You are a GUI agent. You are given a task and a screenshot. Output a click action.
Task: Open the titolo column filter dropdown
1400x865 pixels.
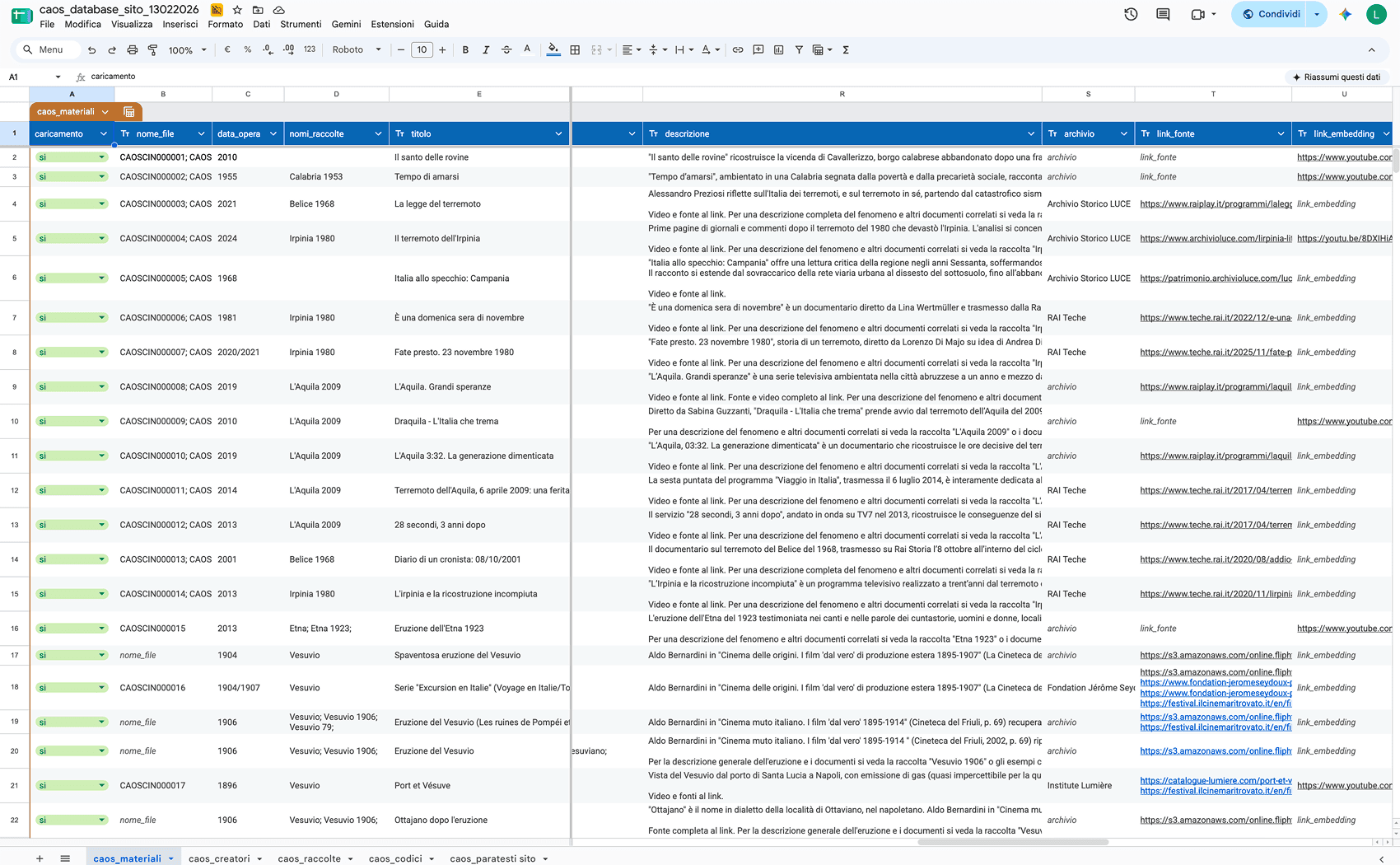click(558, 133)
